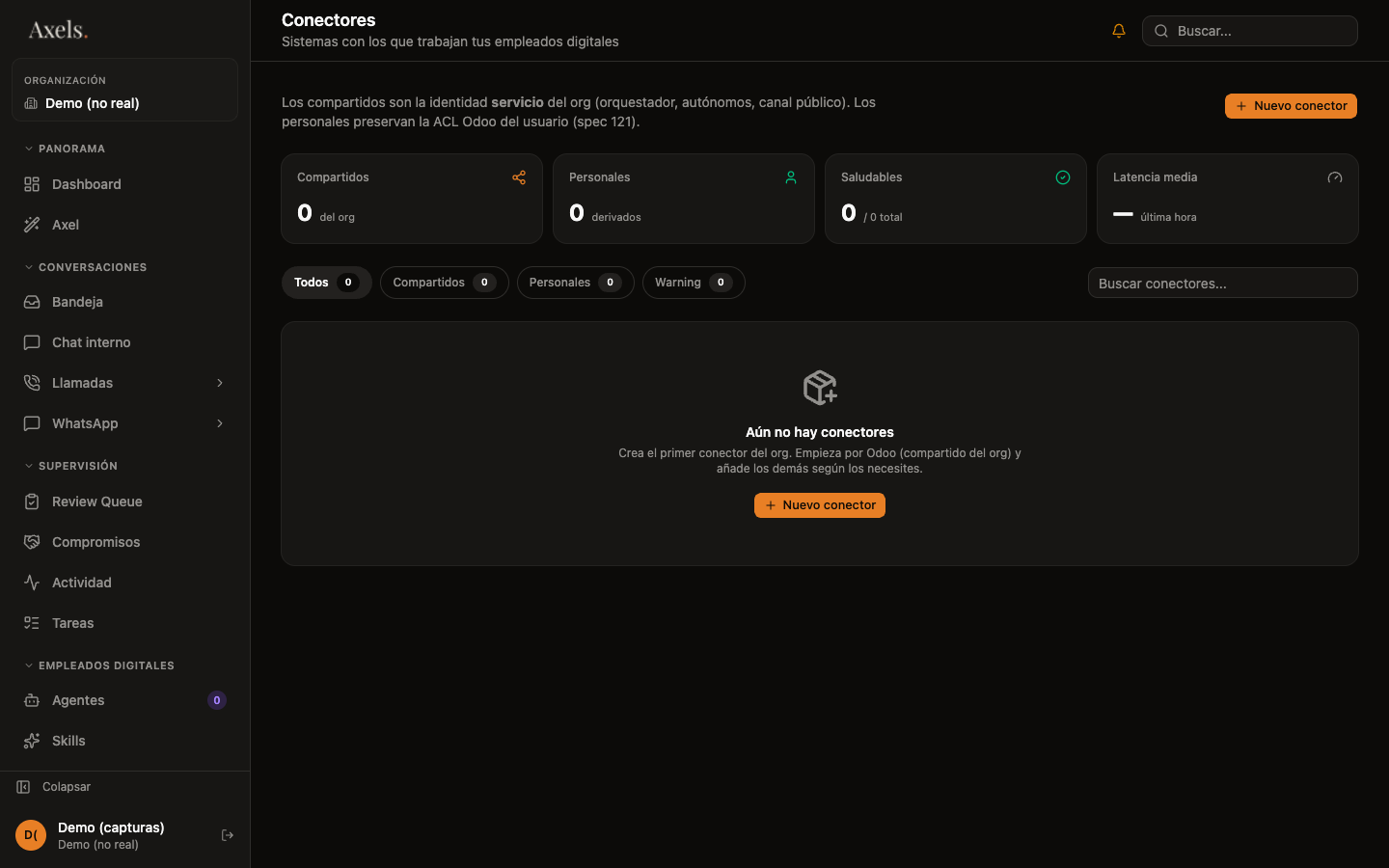Click the '/ 0 total' Saludables label
The height and width of the screenshot is (868, 1389).
point(883,217)
